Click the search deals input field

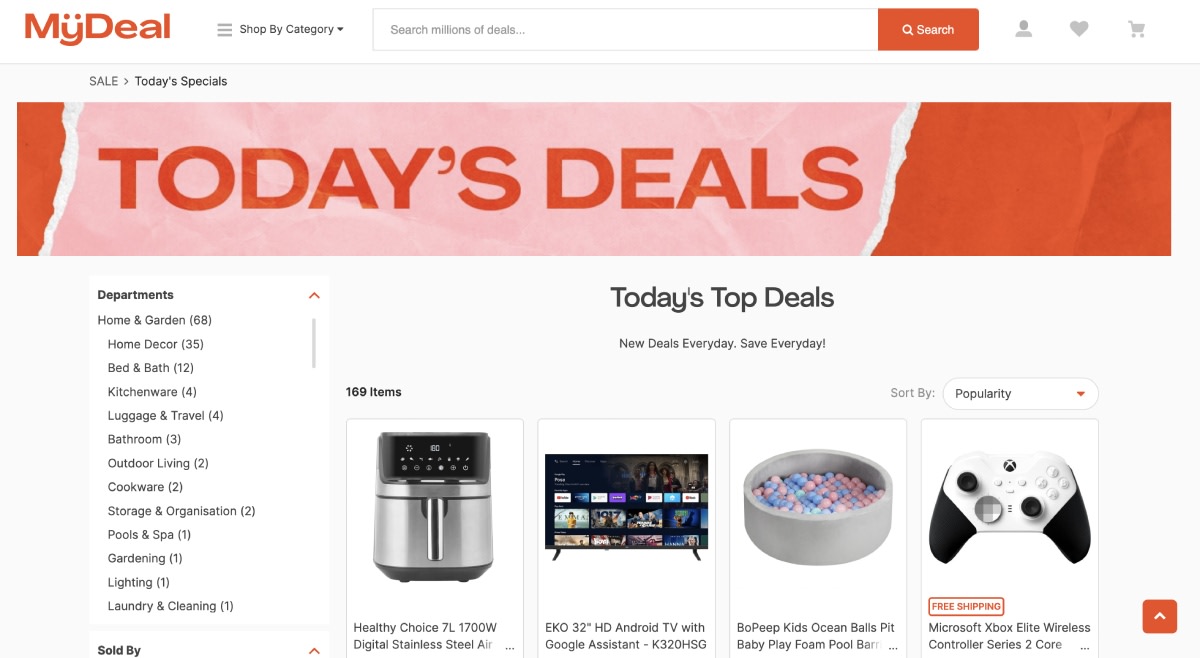(x=626, y=30)
